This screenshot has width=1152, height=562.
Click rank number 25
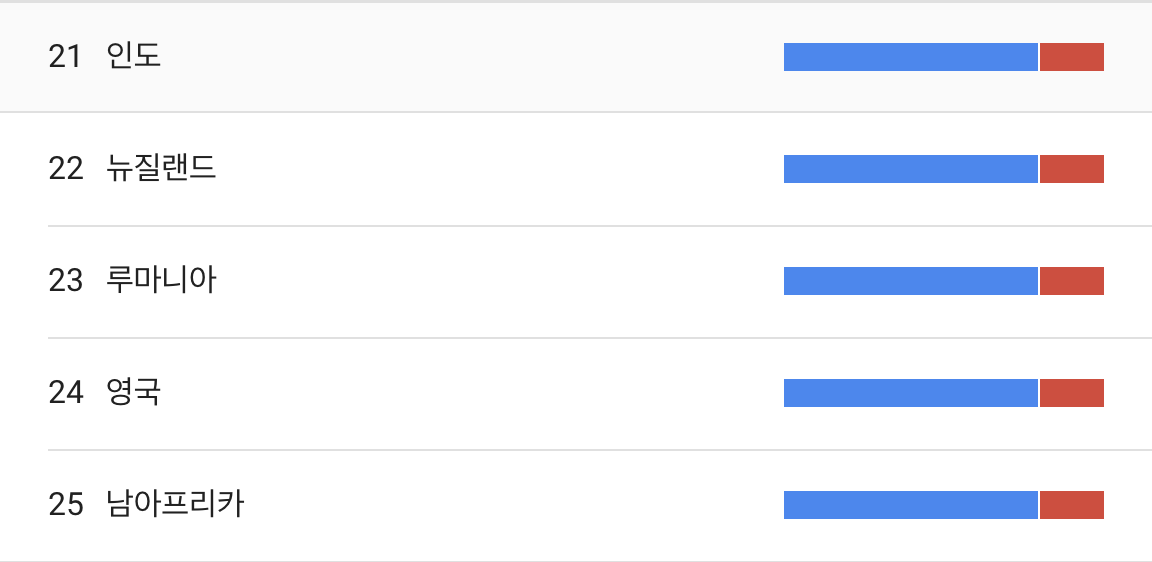click(x=65, y=505)
